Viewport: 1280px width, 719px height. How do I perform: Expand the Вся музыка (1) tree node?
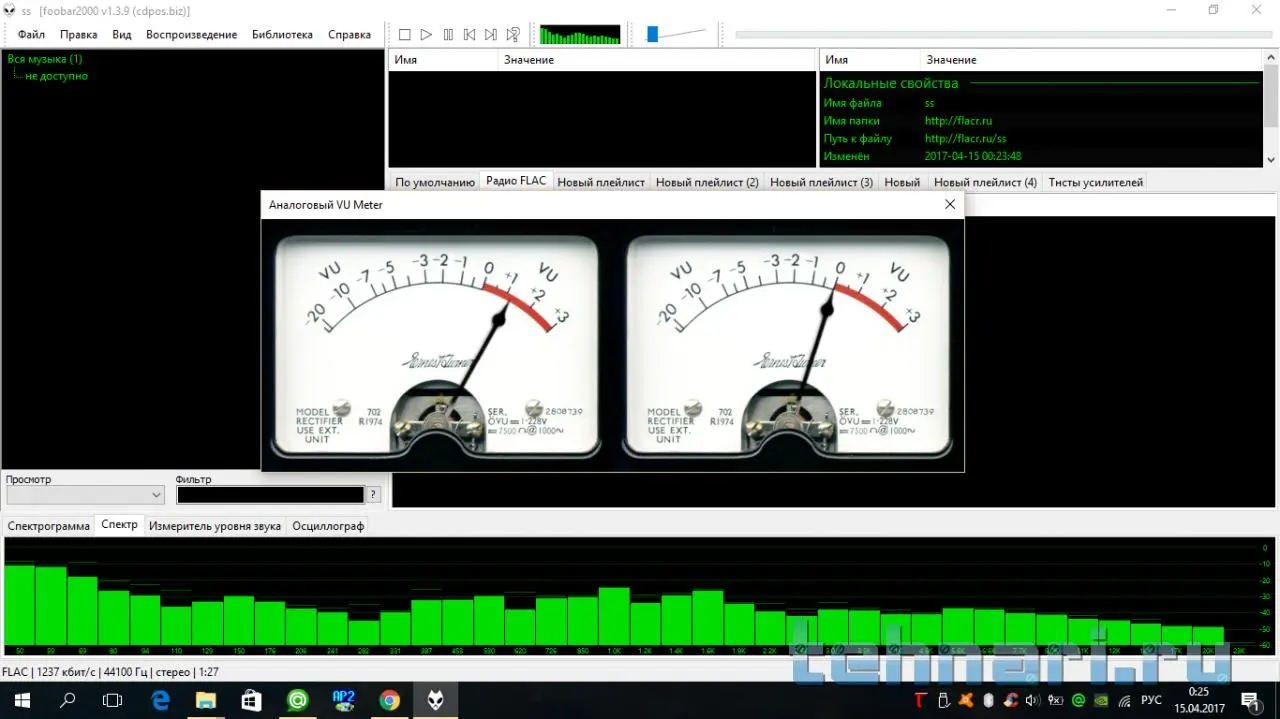click(x=45, y=59)
